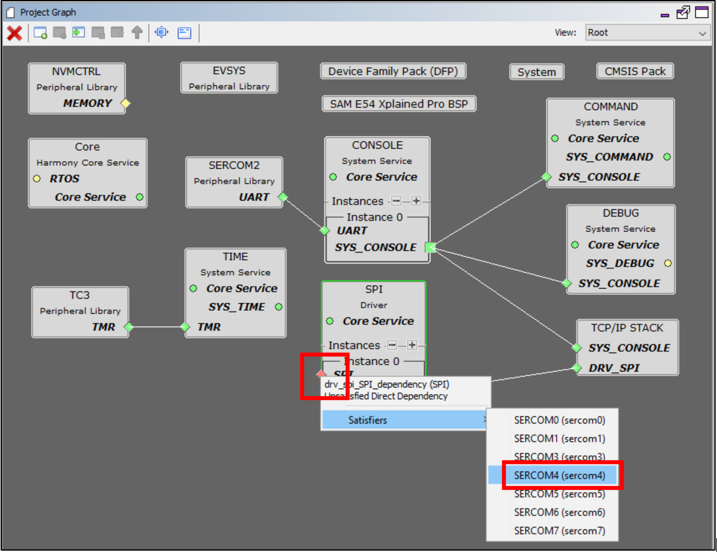Image resolution: width=717 pixels, height=552 pixels.
Task: Select the NVMCTRL block title
Action: click(76, 72)
